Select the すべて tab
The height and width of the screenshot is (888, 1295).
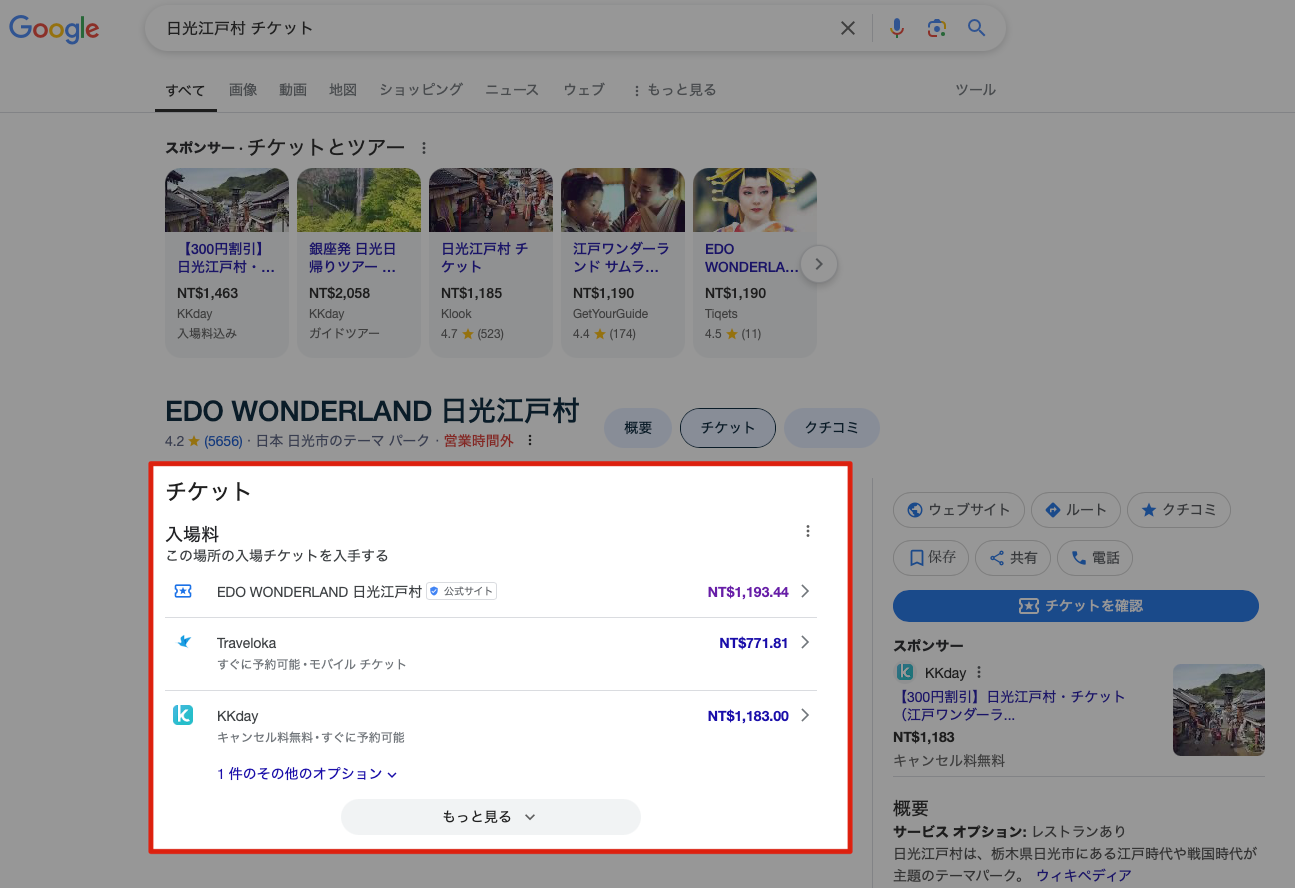[186, 91]
